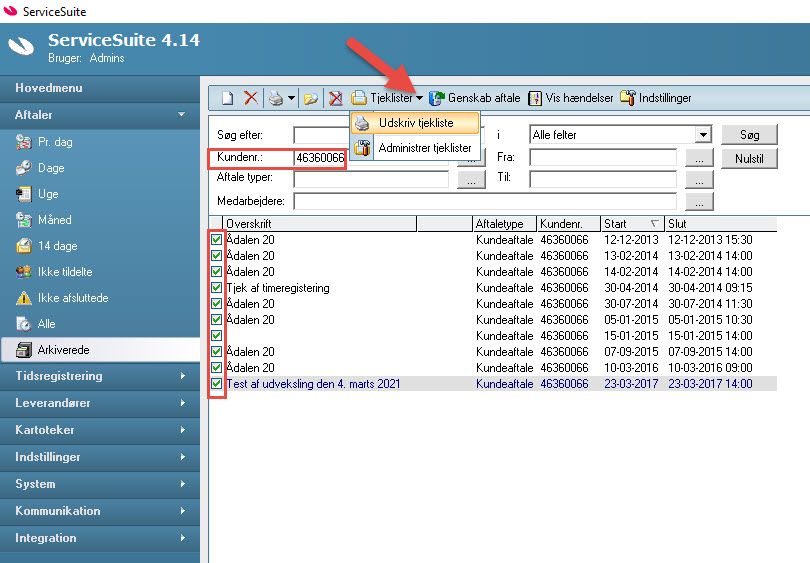Click the browse button beside Fra field
This screenshot has width=810, height=563.
pos(699,159)
